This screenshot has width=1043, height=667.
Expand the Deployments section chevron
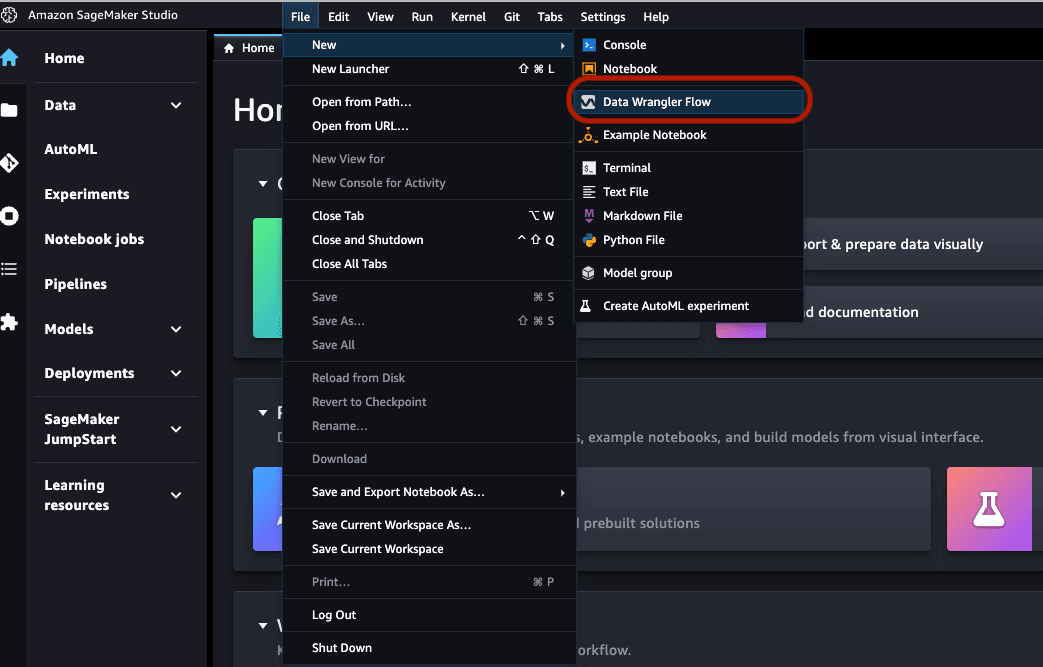pos(176,374)
